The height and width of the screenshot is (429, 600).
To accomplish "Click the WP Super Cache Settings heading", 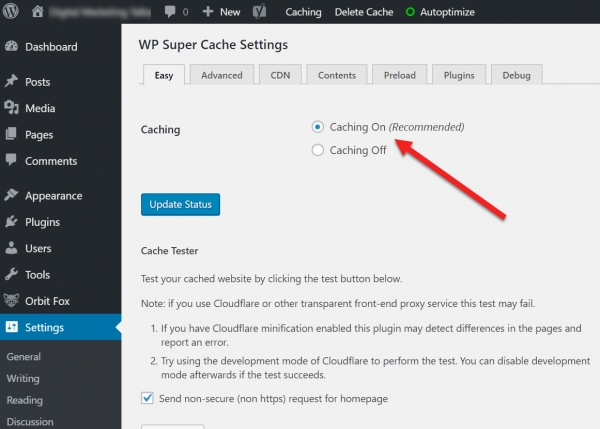I will pos(213,44).
